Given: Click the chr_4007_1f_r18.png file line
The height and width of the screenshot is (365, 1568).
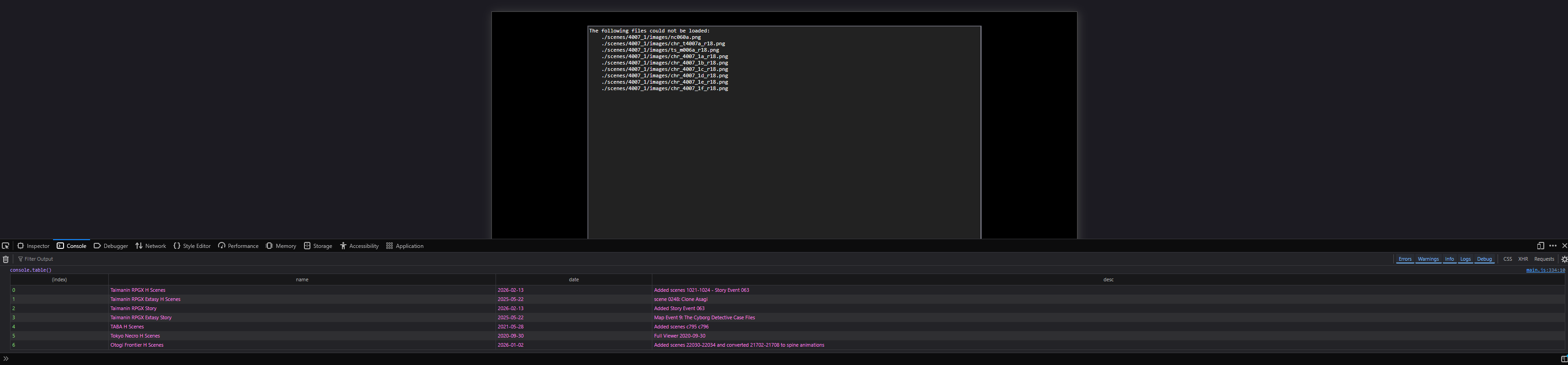Looking at the screenshot, I should (665, 88).
